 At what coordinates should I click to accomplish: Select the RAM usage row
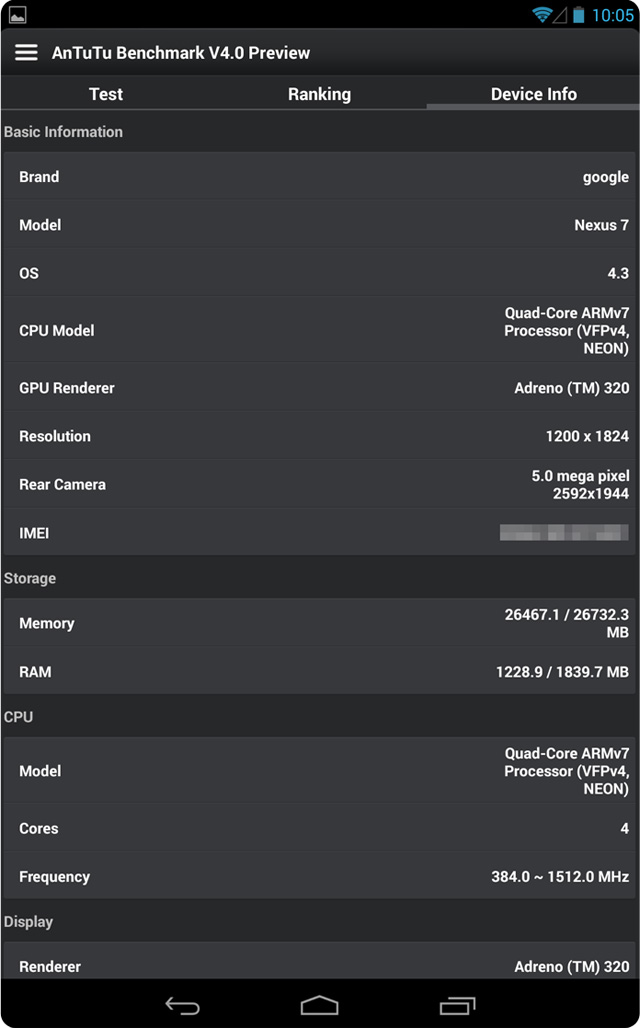pos(320,671)
